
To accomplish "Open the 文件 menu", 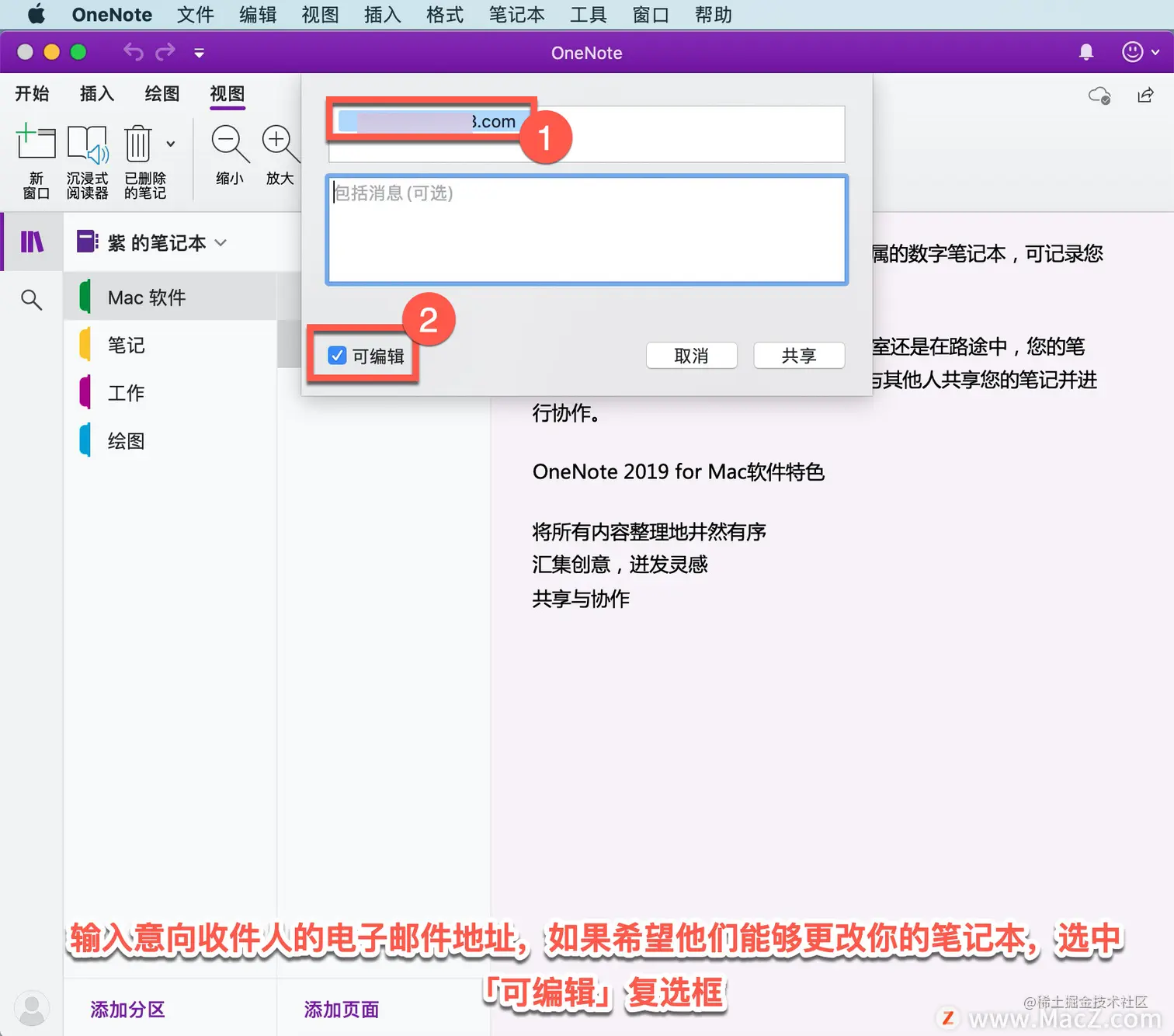I will [x=195, y=15].
